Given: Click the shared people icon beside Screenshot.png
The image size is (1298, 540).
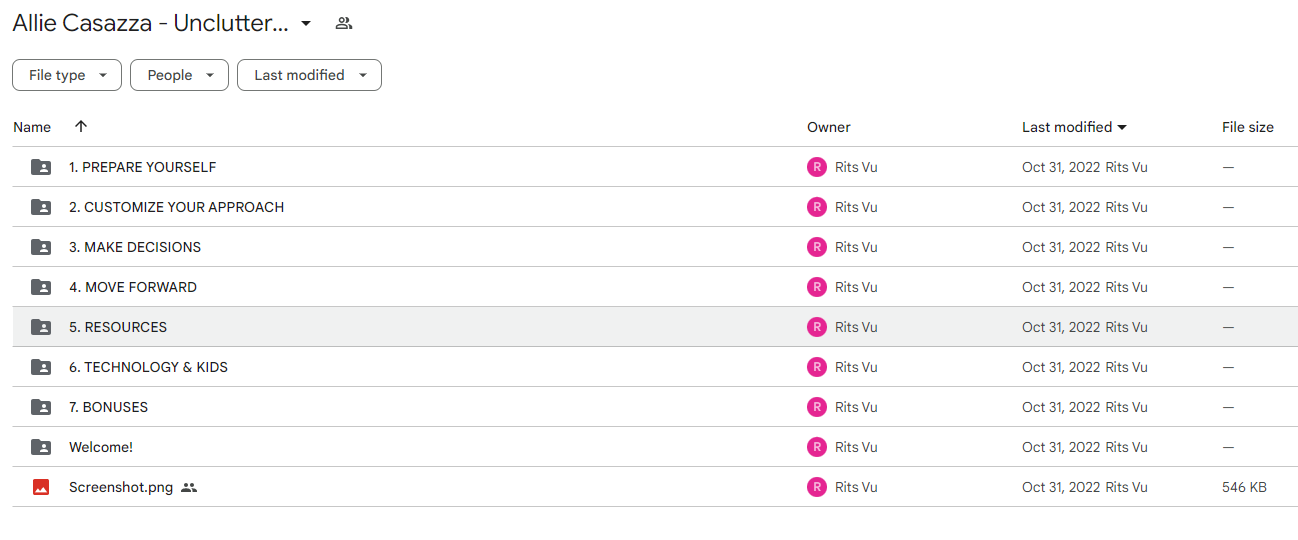Looking at the screenshot, I should tap(189, 487).
